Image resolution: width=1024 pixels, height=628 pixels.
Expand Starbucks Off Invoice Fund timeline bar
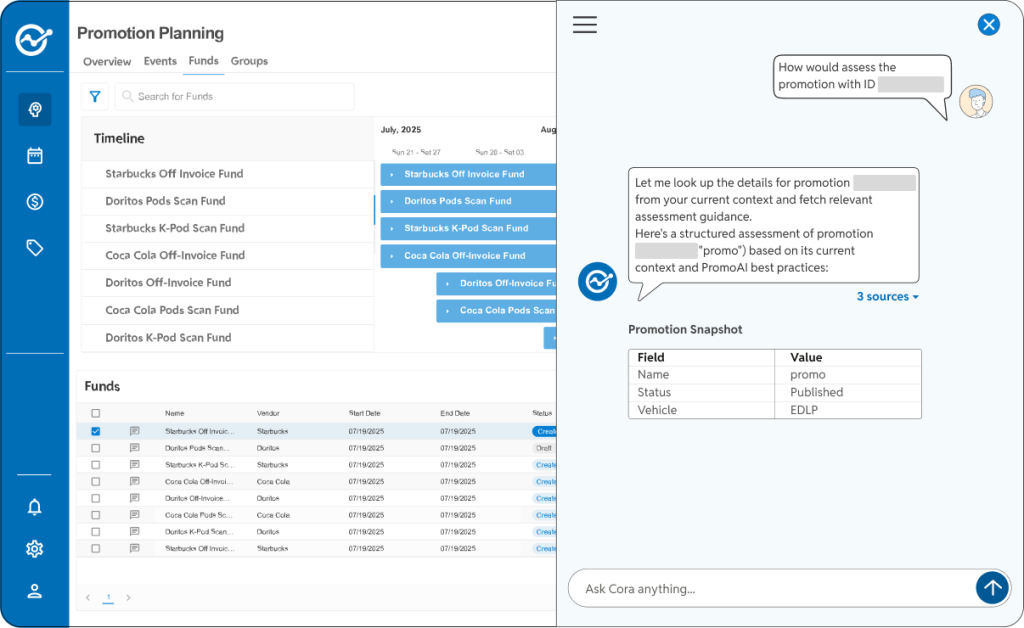[392, 174]
